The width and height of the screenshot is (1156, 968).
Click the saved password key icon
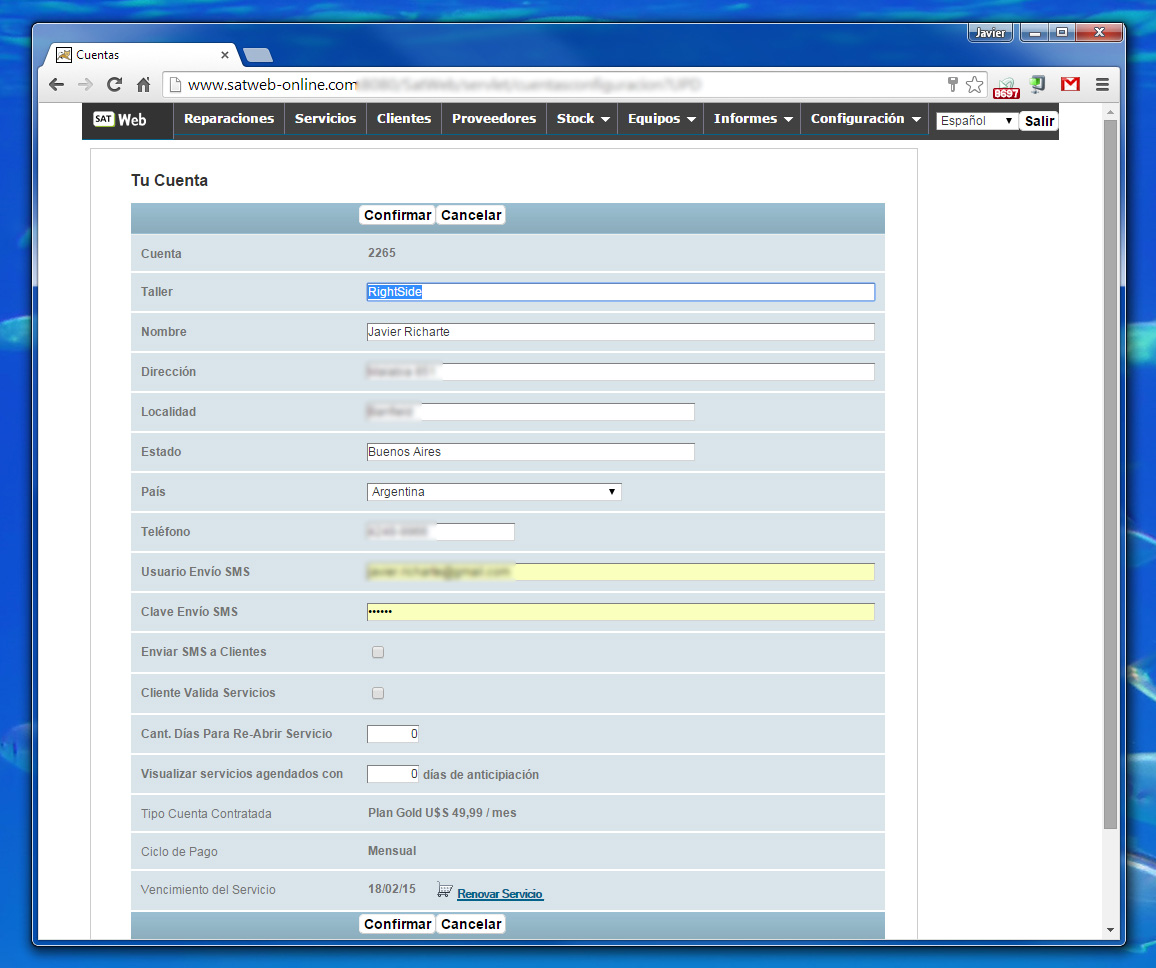pos(953,84)
